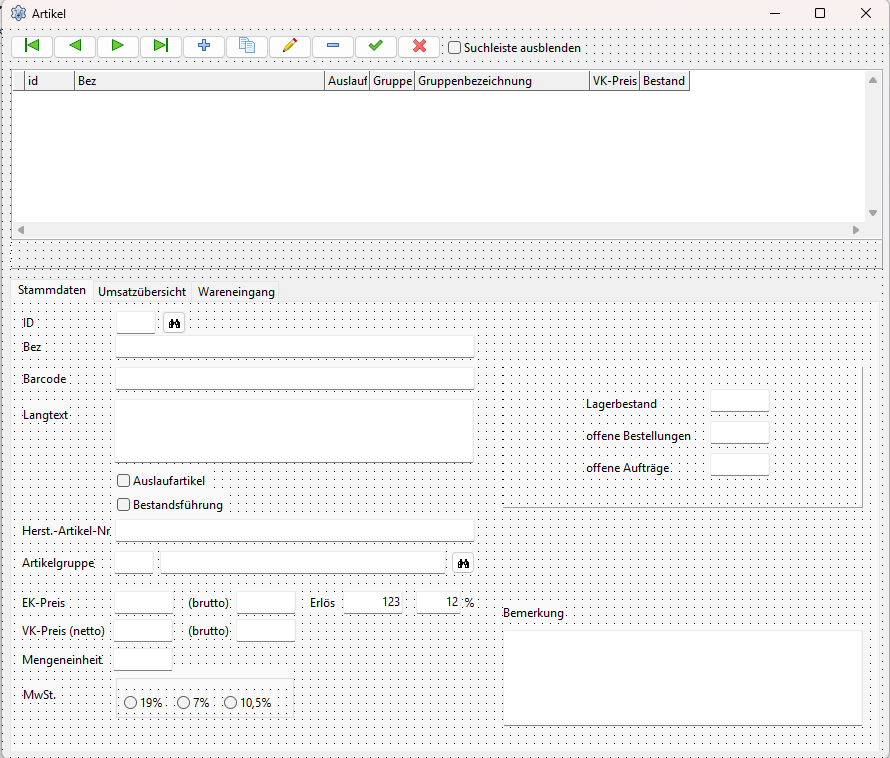Add a new article with plus icon
The width and height of the screenshot is (890, 758).
(204, 46)
